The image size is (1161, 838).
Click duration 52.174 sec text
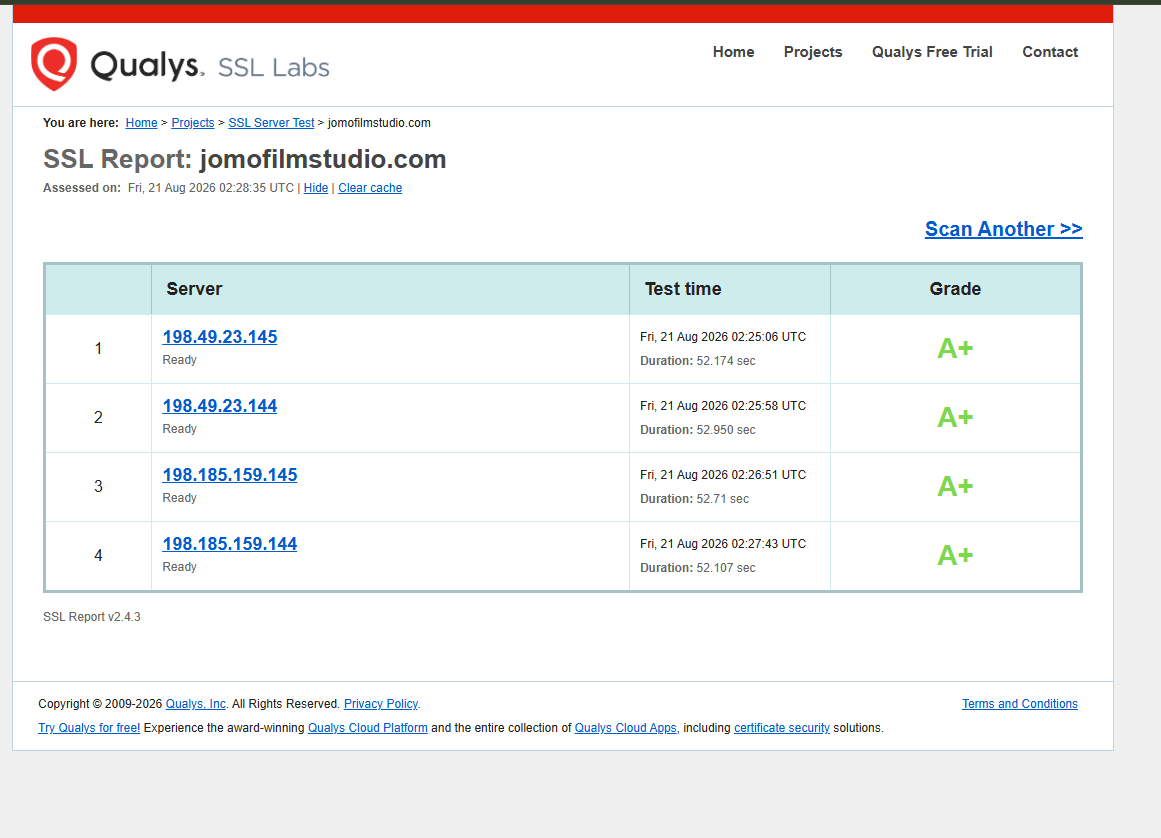697,361
